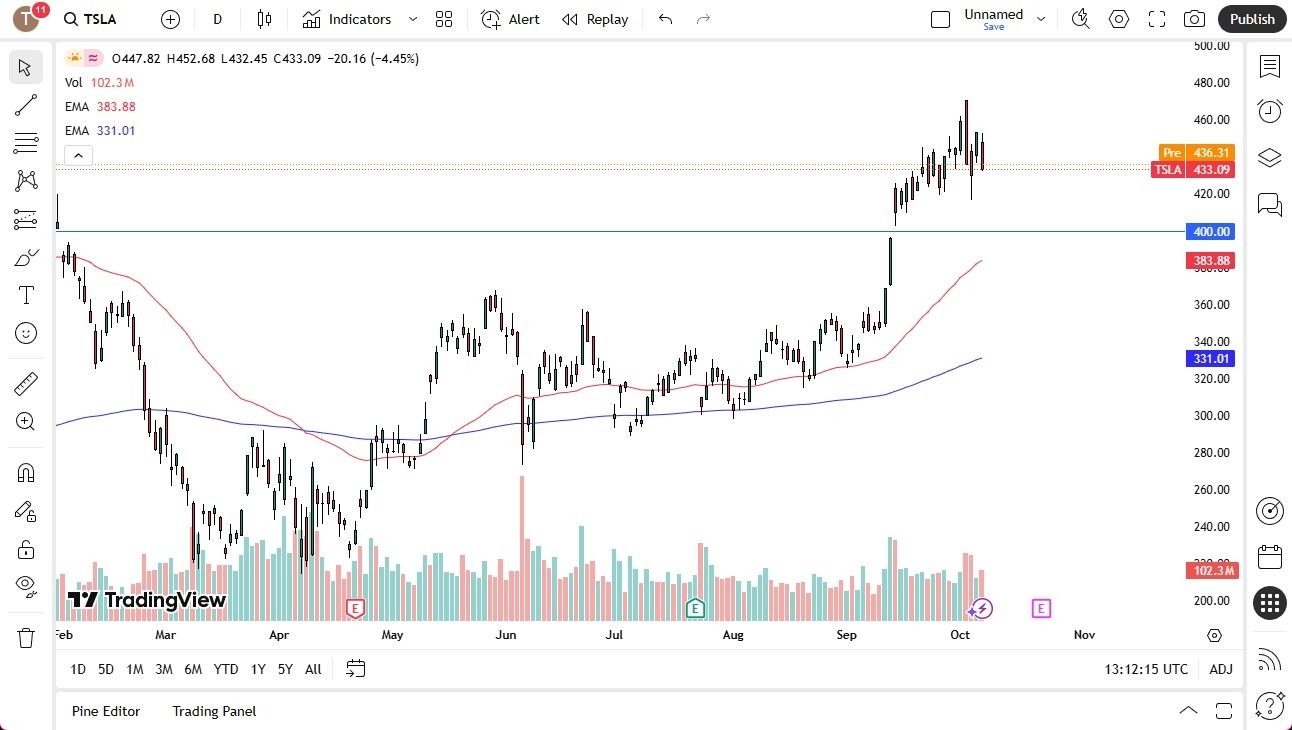This screenshot has width=1292, height=730.
Task: Select the Trend Line drawing tool
Action: [26, 105]
